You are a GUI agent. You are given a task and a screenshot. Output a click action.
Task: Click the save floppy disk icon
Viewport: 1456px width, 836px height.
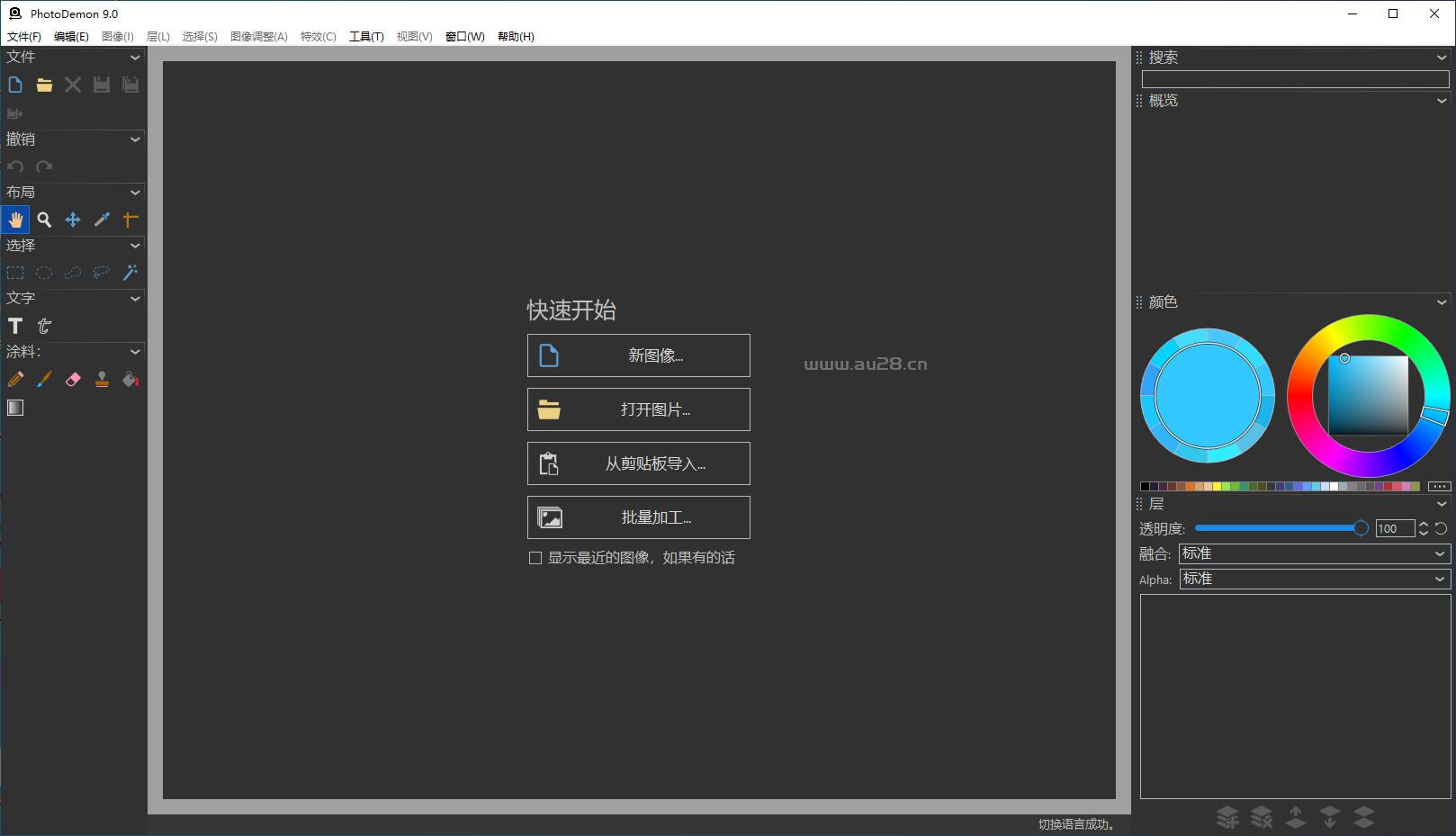(102, 85)
